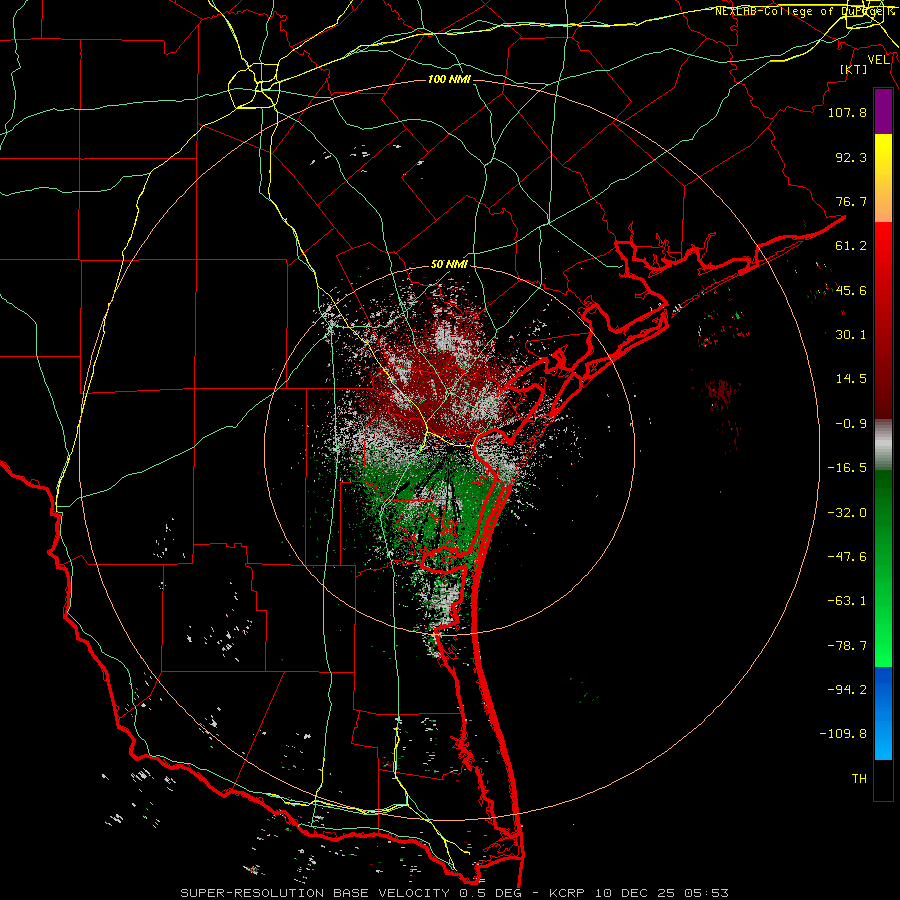Click the 61.2 velocity scale value
The height and width of the screenshot is (900, 900).
tap(851, 246)
